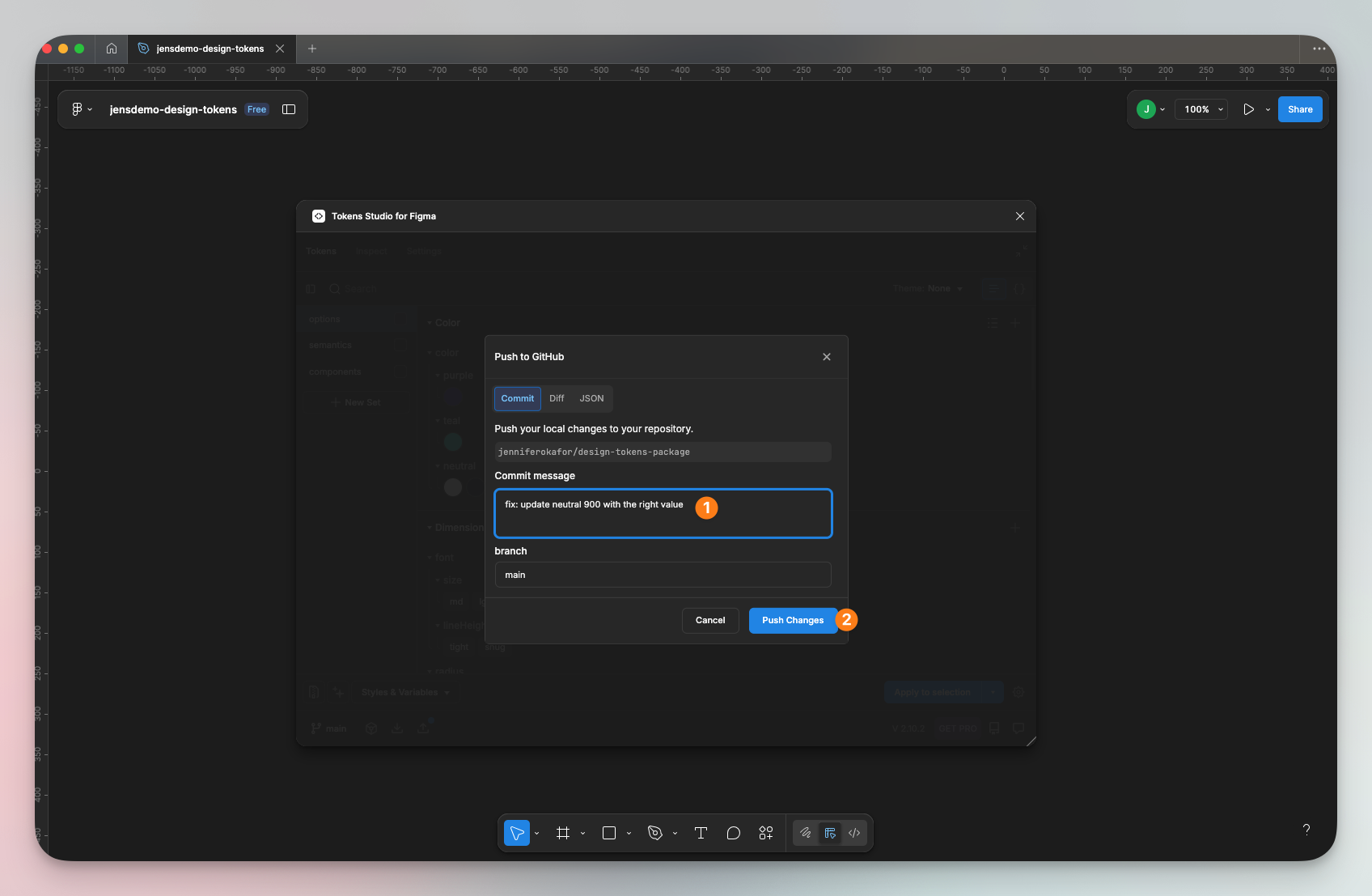Screen dimensions: 1372x896
Task: Open the present options chevron
Action: coord(1268,109)
